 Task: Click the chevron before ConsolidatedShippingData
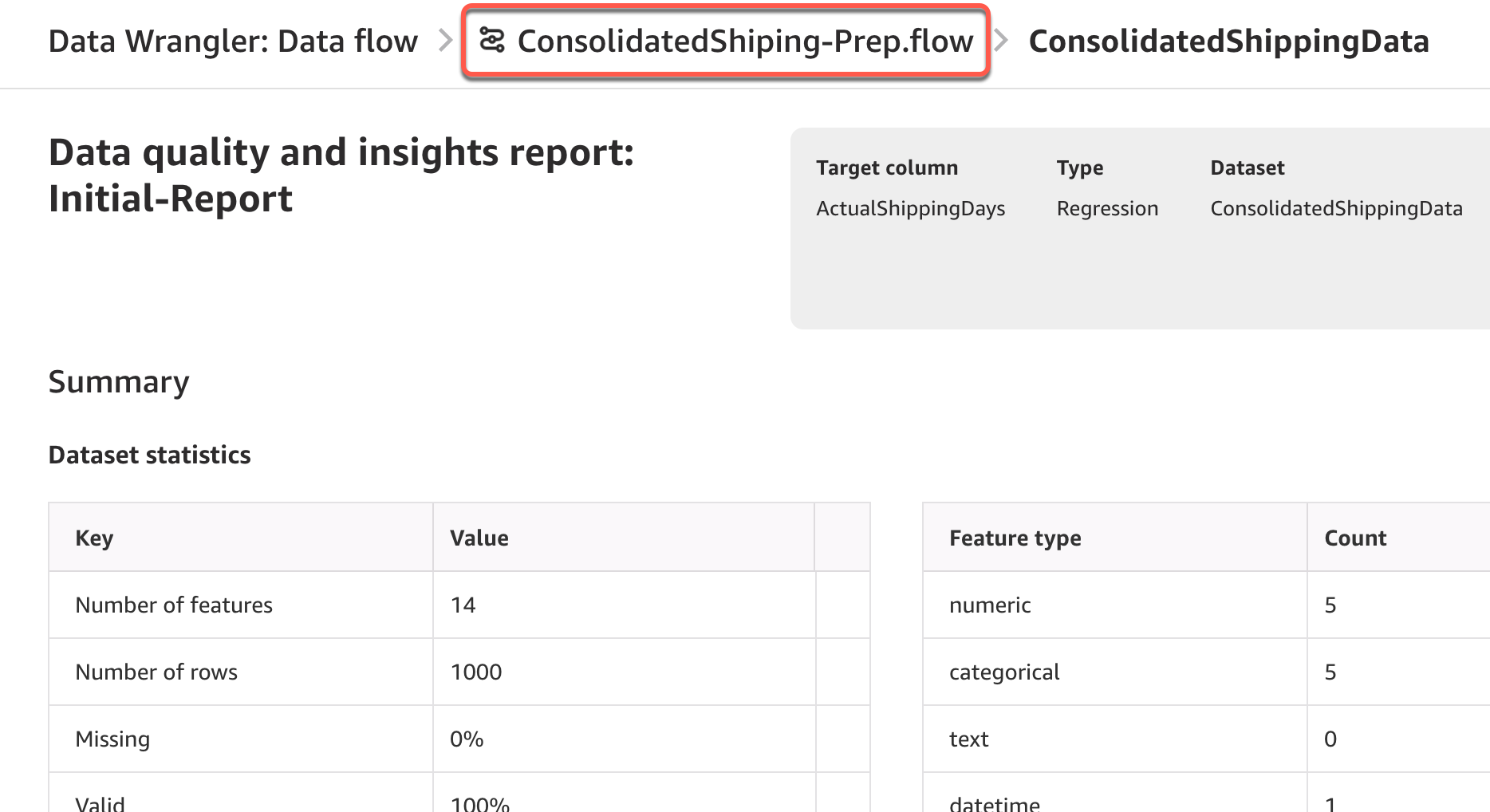pyautogui.click(x=1001, y=41)
